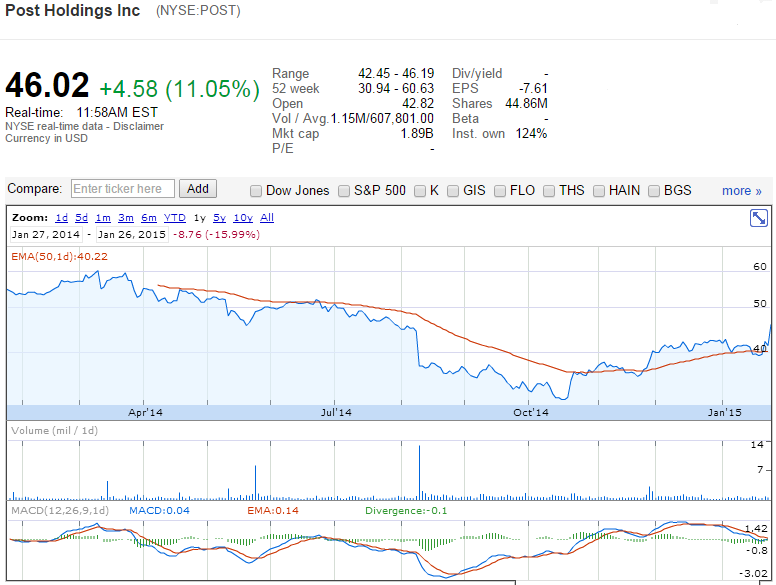Click the day Range 42.45 - 46.19

point(396,74)
